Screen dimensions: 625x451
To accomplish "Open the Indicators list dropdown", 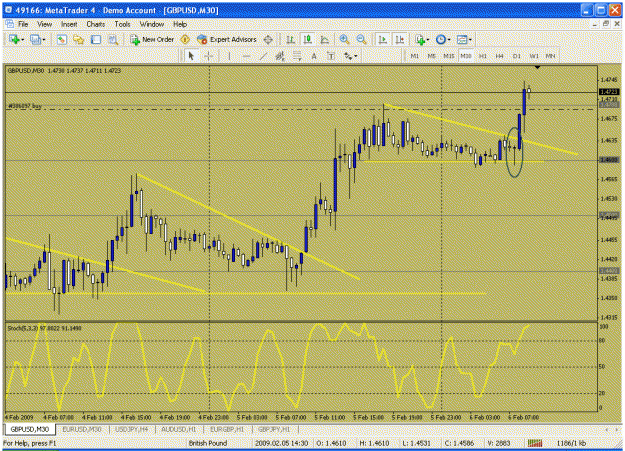I will coord(422,39).
